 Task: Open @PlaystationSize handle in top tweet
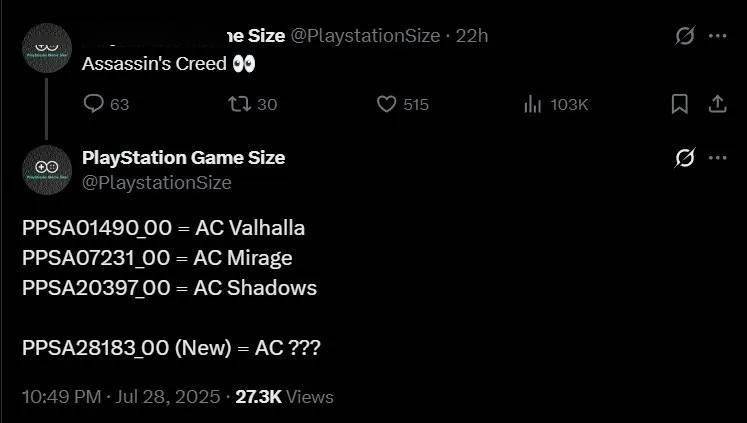(365, 36)
